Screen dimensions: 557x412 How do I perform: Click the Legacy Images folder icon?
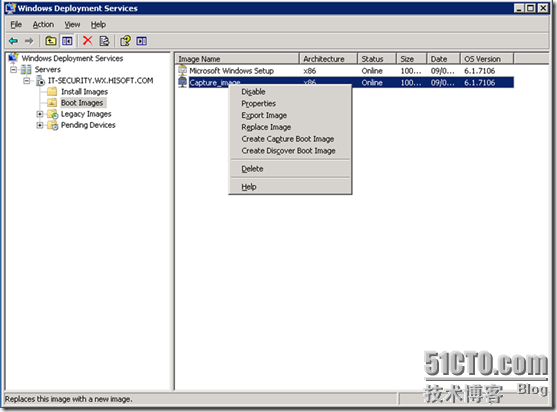pos(52,114)
